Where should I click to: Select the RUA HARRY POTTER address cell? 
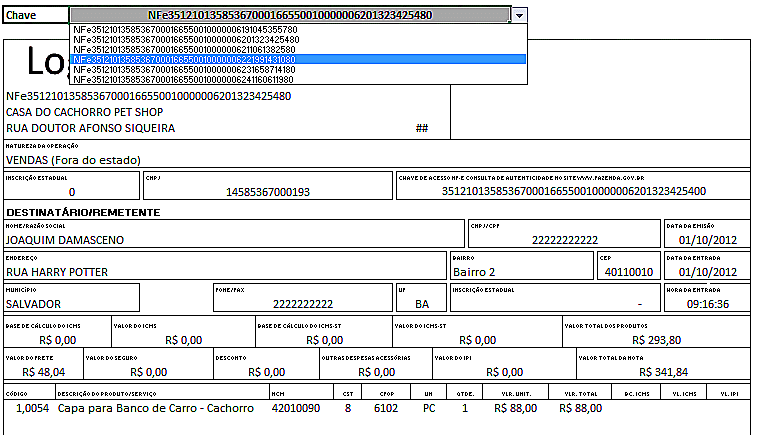click(x=57, y=272)
